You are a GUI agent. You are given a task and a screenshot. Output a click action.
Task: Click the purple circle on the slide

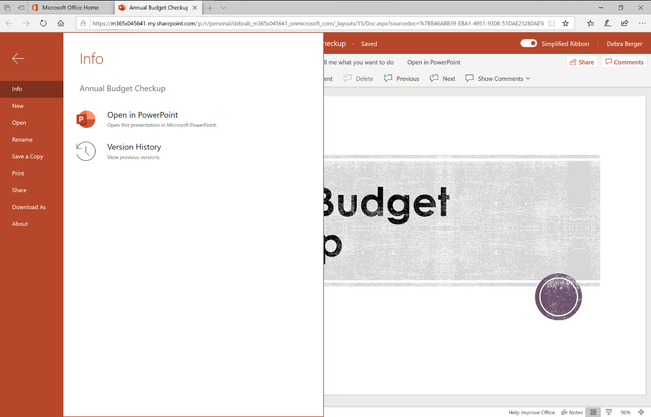click(558, 297)
